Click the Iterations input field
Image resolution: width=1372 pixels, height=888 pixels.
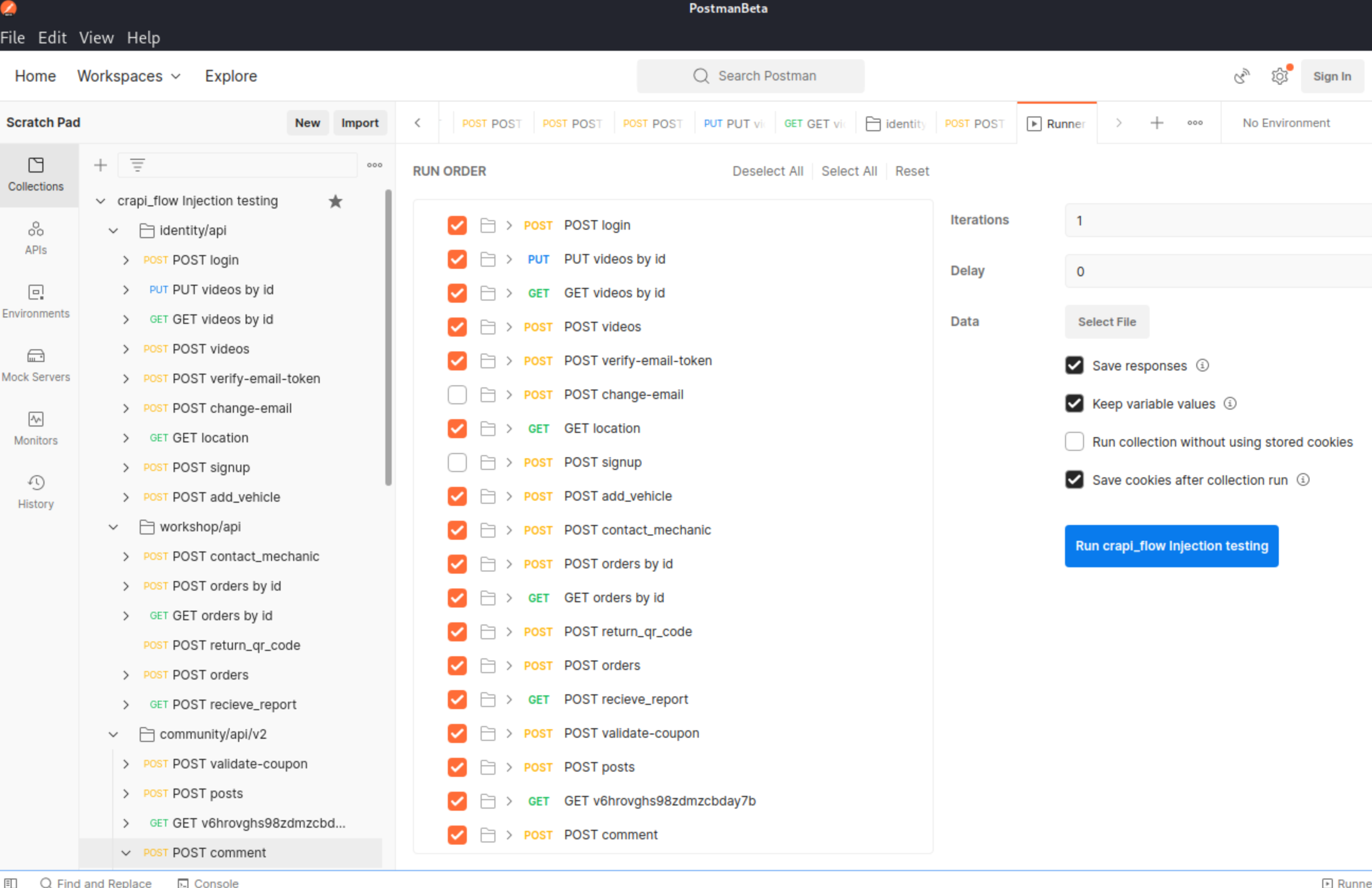click(x=1216, y=220)
